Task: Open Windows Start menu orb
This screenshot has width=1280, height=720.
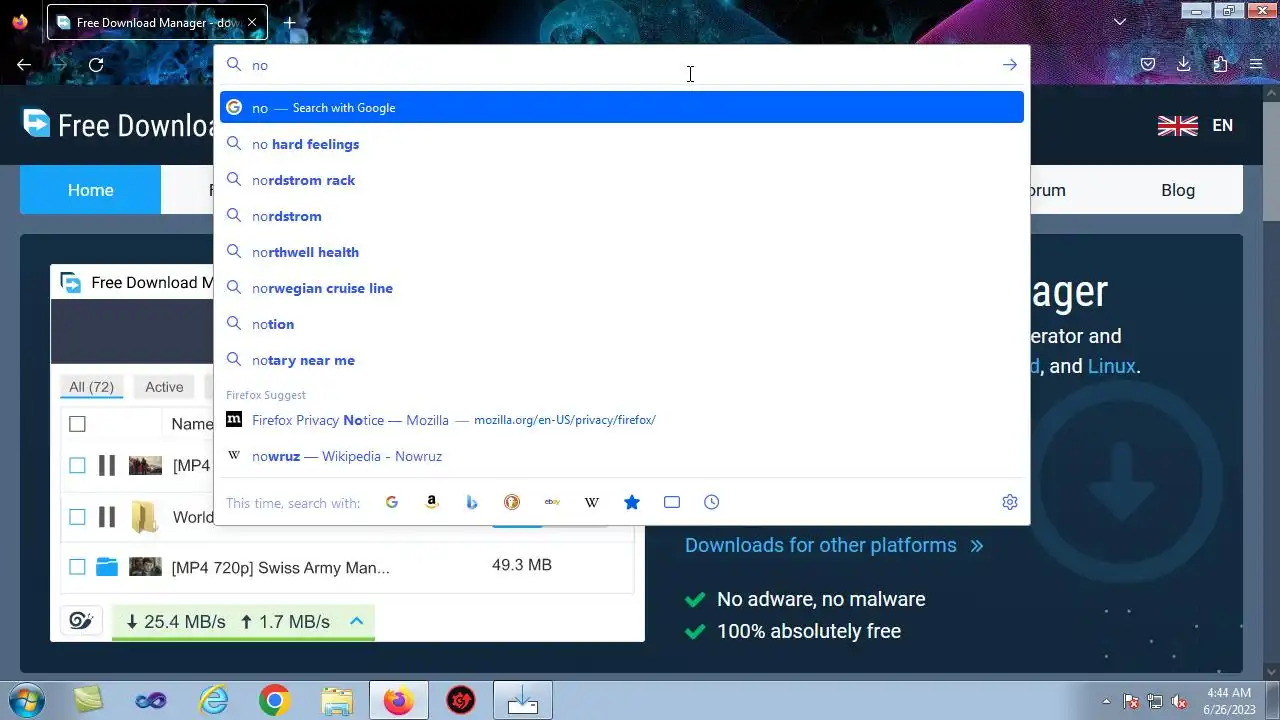Action: [x=25, y=700]
